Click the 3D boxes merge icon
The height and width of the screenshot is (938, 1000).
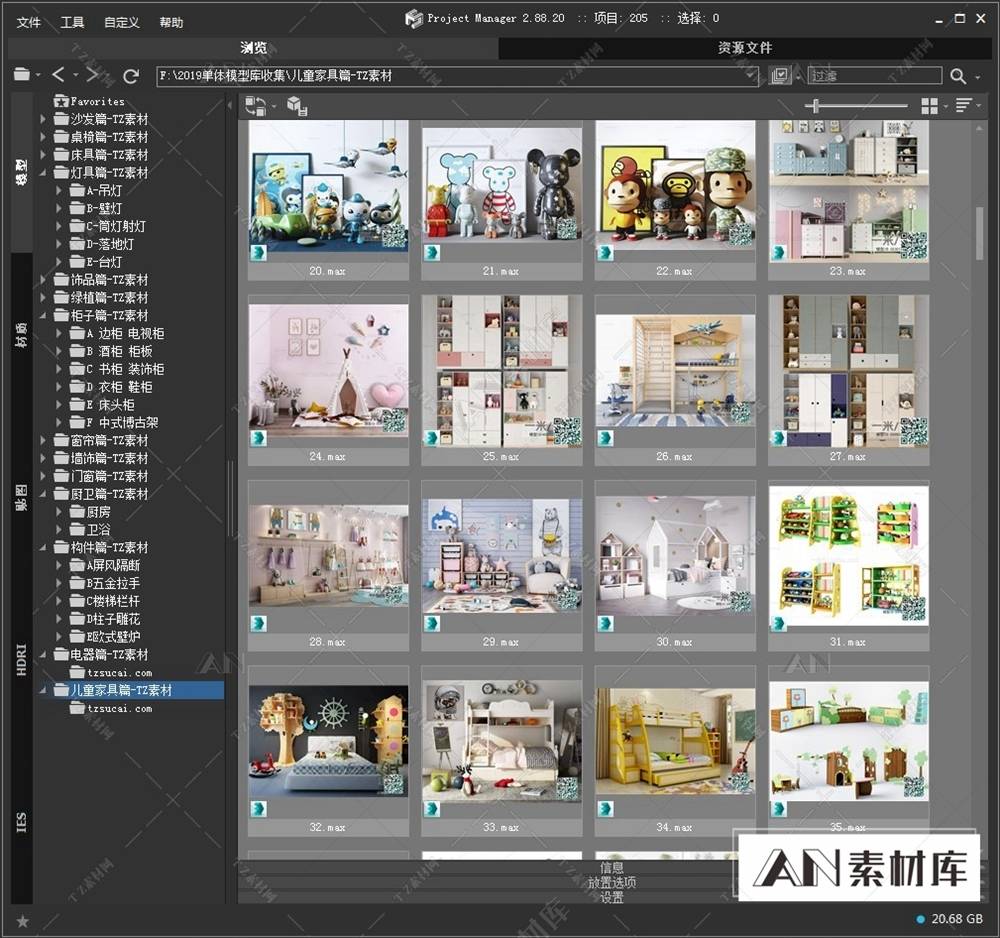pyautogui.click(x=297, y=106)
